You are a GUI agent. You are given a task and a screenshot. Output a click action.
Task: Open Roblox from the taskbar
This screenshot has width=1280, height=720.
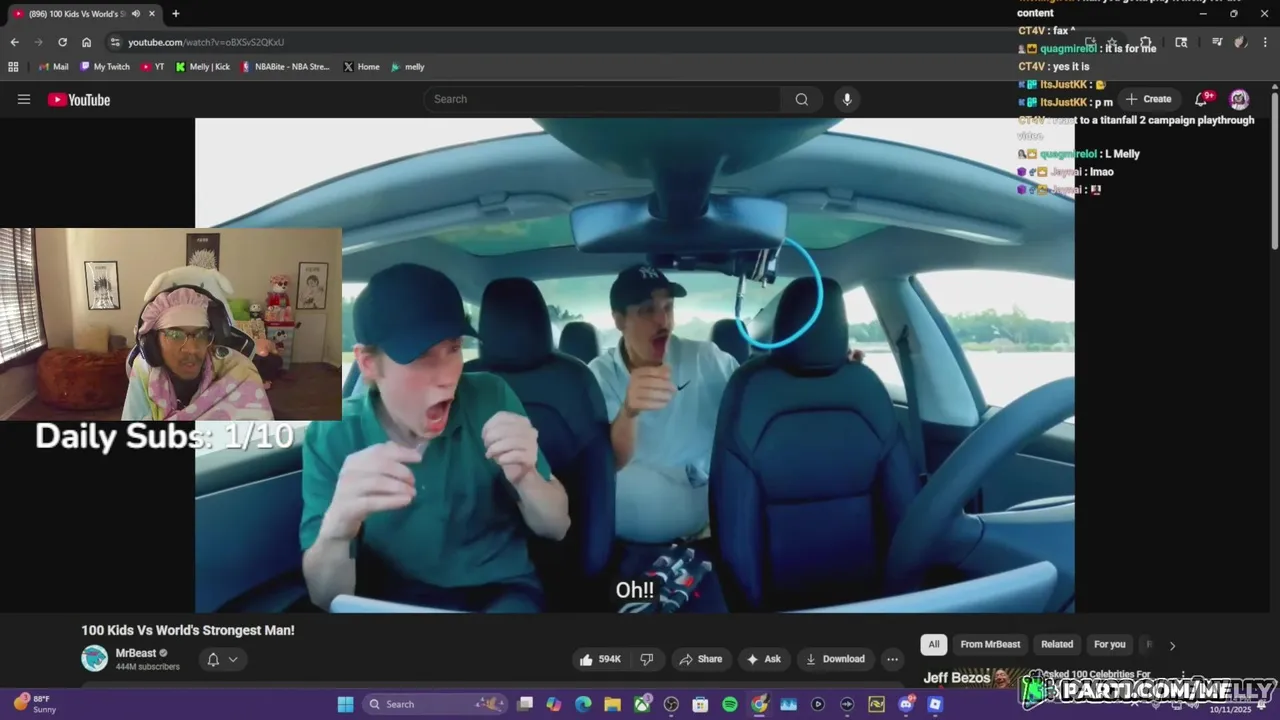[935, 704]
